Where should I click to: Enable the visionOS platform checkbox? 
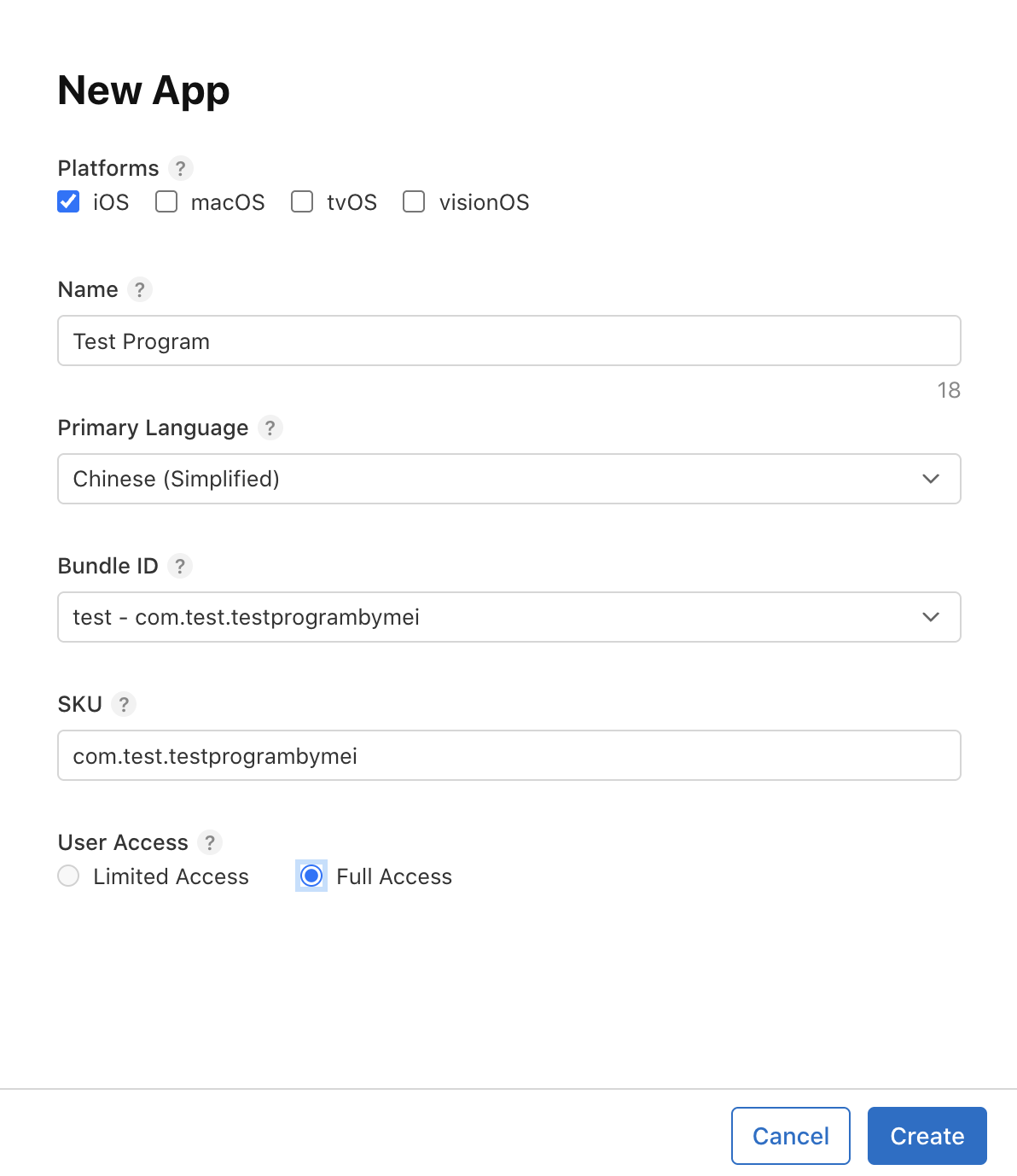click(413, 201)
